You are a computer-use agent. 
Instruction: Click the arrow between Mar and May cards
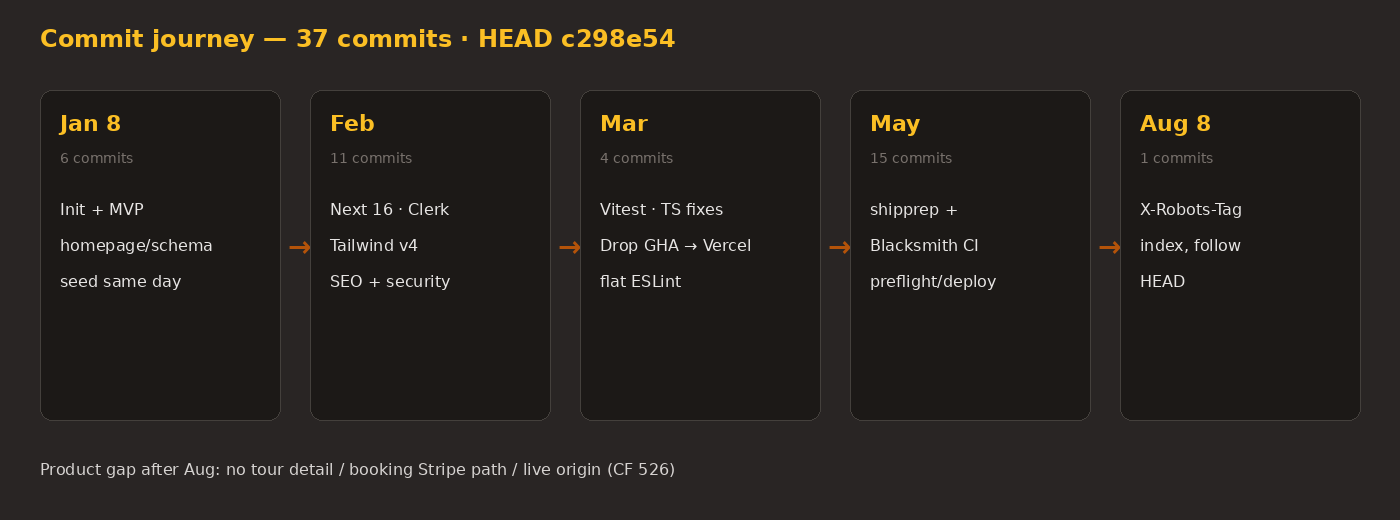click(x=839, y=247)
